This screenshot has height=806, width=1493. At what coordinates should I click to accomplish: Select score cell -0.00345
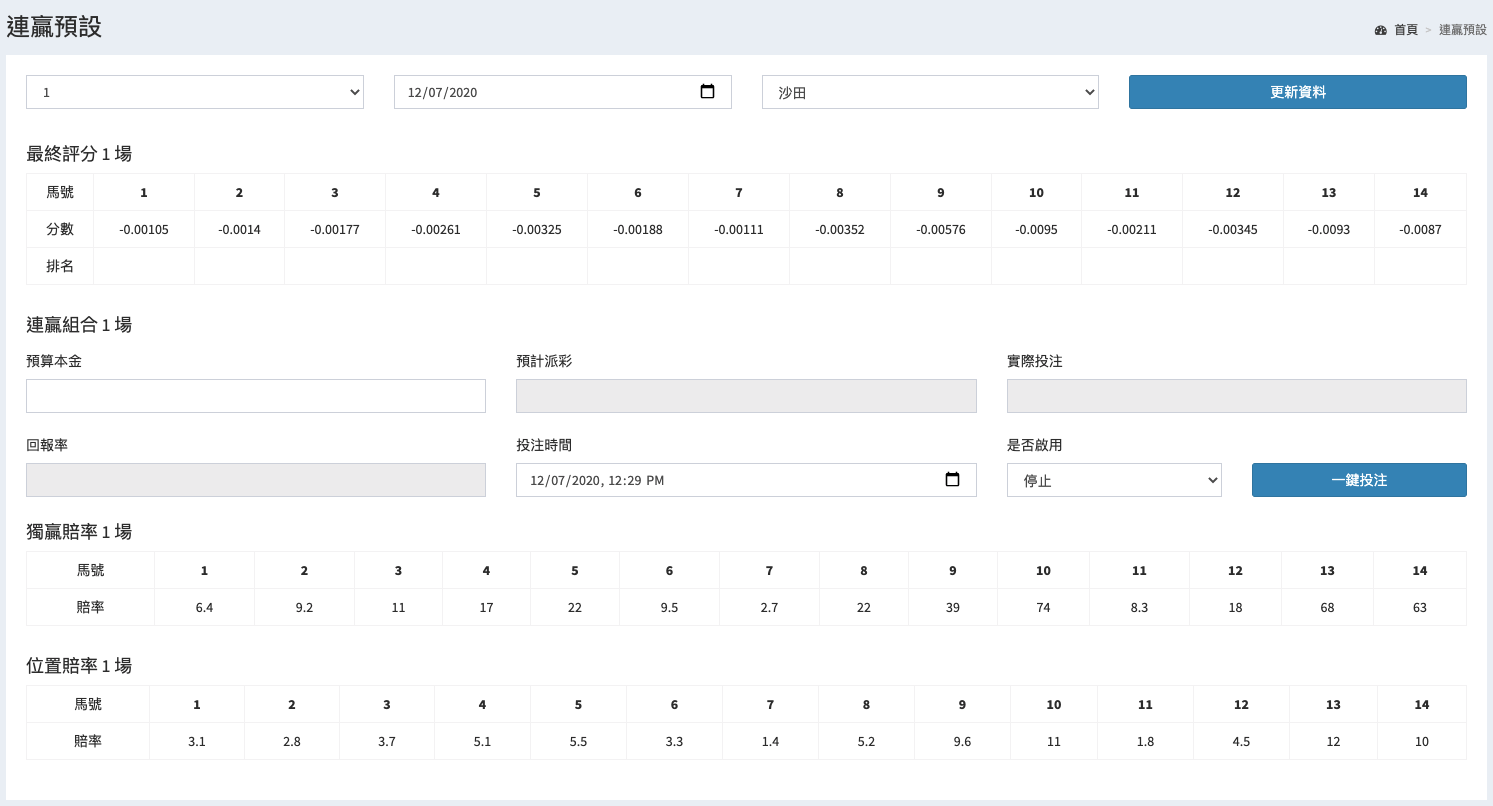(x=1233, y=229)
